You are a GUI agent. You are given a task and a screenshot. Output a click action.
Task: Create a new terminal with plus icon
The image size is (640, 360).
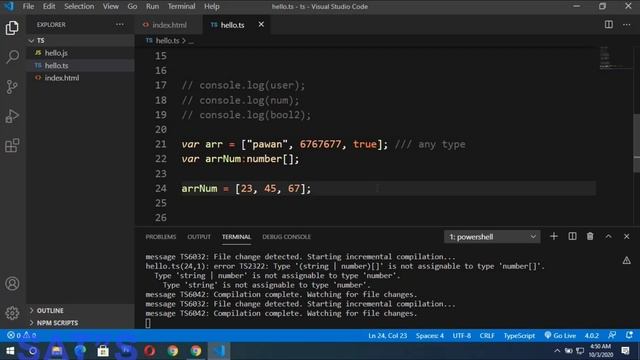[x=553, y=236]
